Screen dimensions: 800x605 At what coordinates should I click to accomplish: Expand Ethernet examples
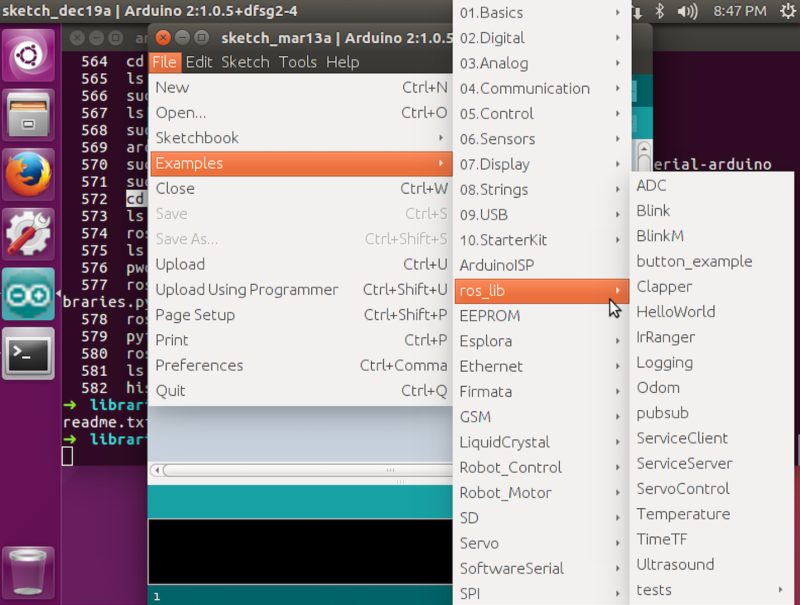coord(541,366)
